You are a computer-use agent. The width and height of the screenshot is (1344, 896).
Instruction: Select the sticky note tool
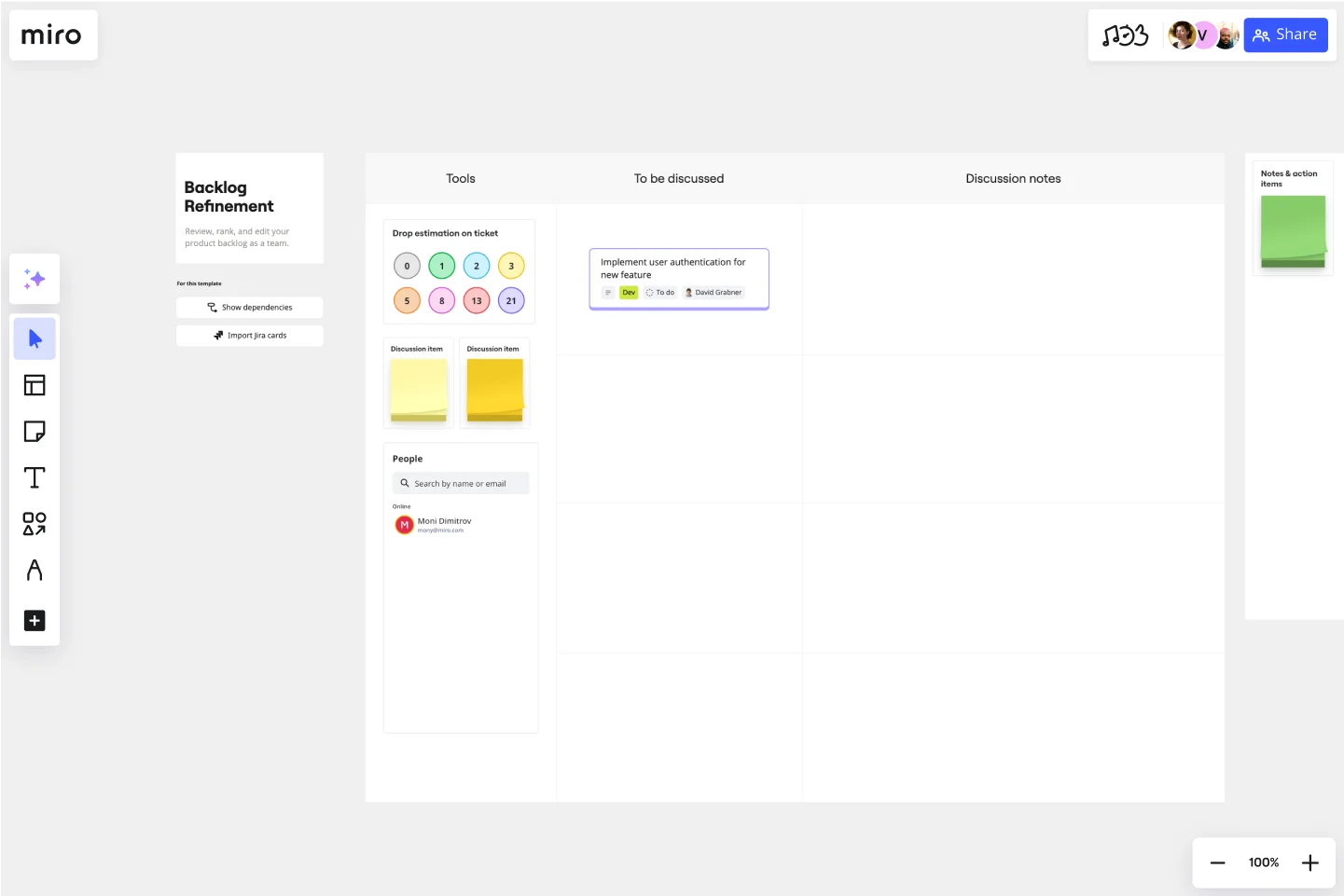[x=35, y=432]
